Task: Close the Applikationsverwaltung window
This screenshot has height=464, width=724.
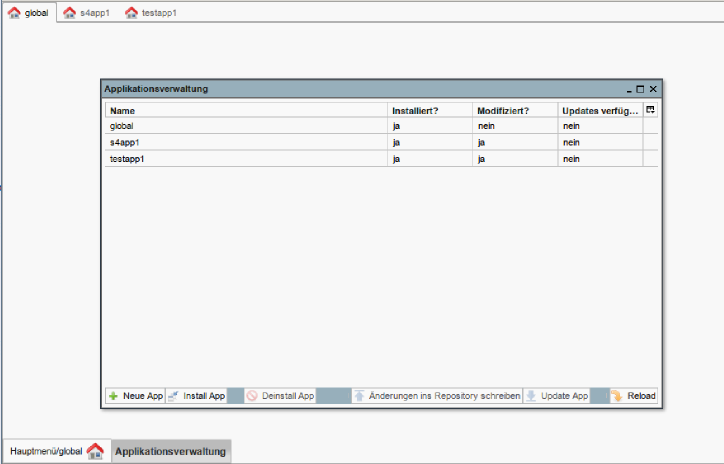Action: point(653,89)
